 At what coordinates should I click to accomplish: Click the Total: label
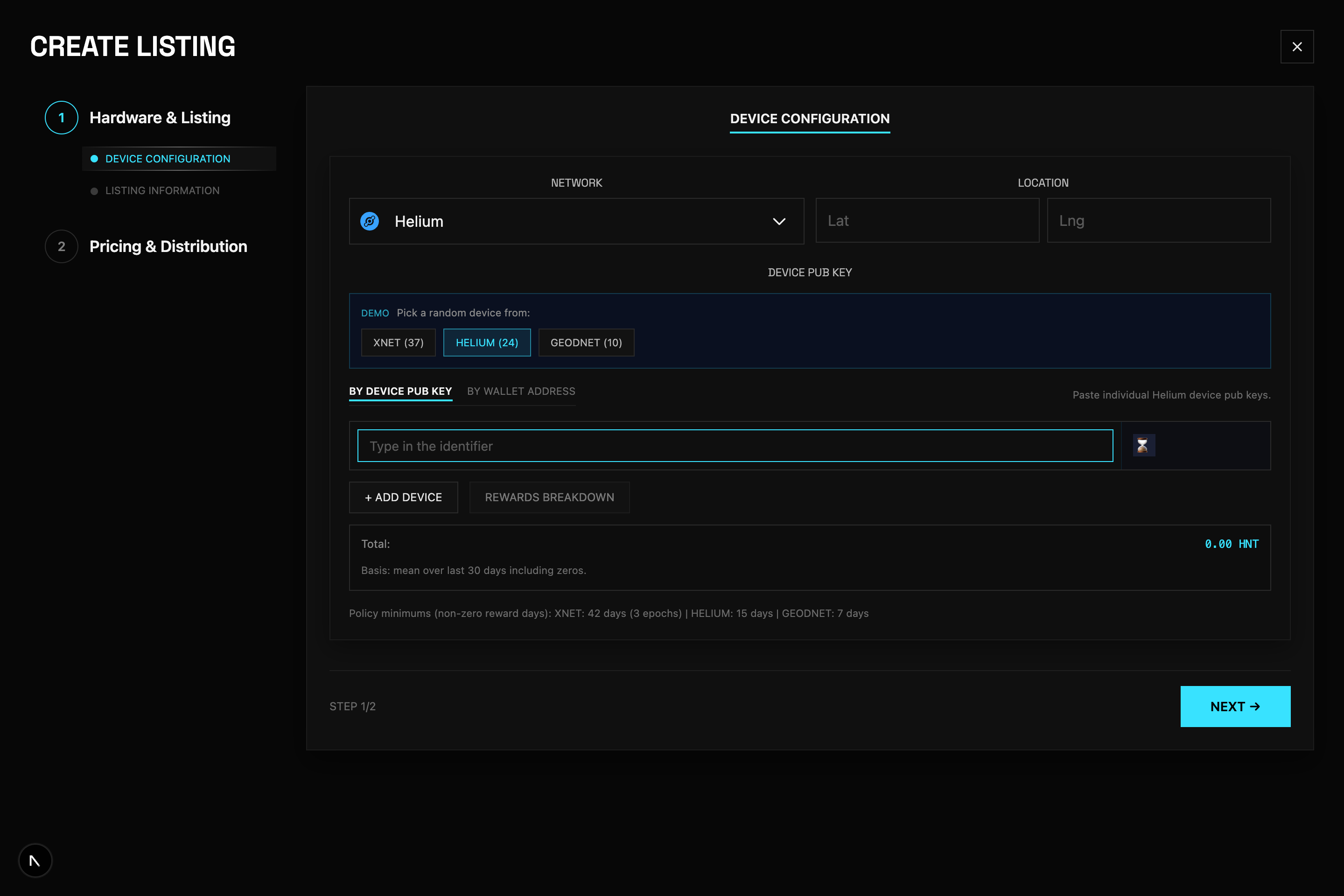tap(375, 544)
